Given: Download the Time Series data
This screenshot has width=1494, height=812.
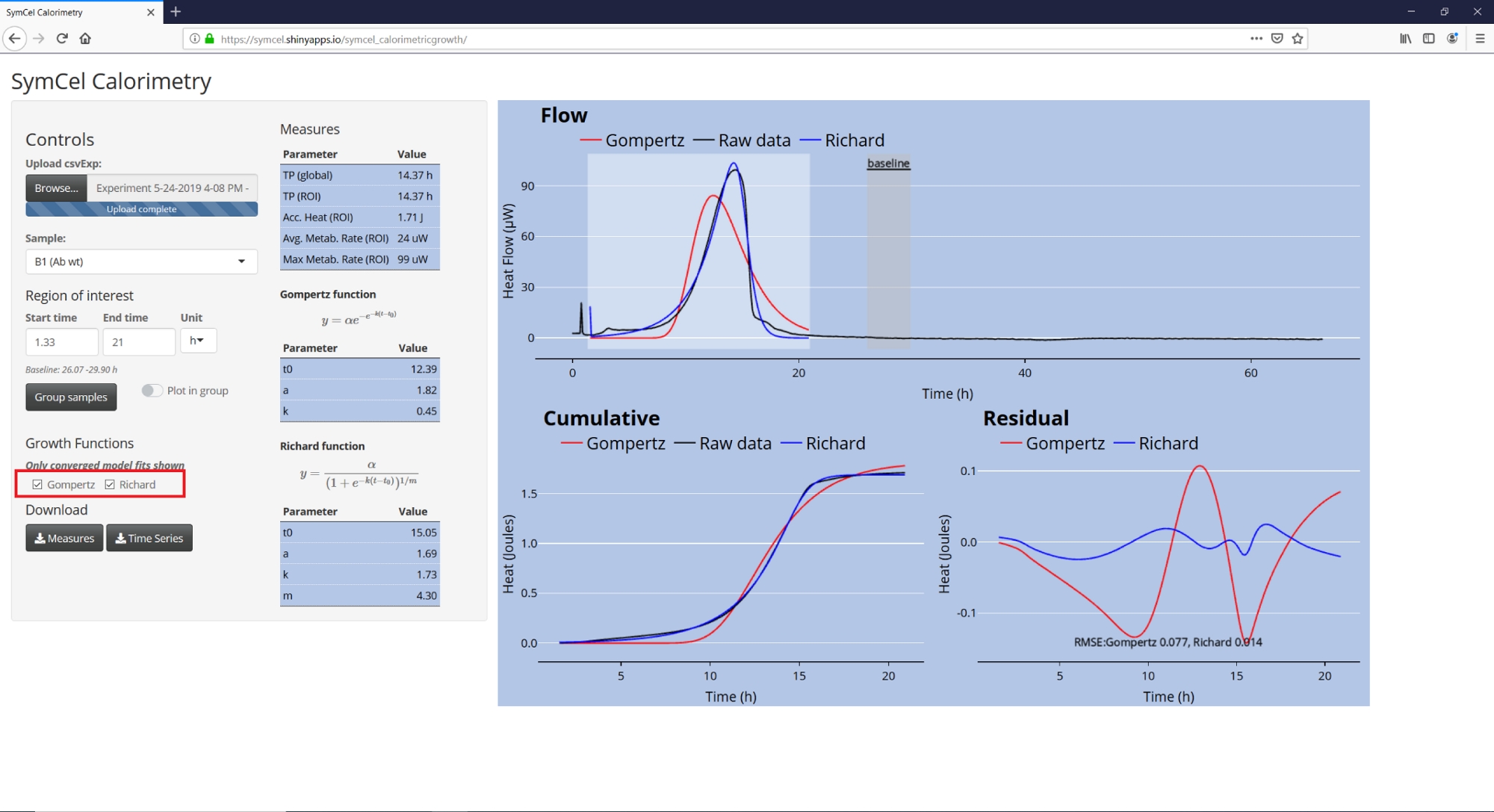Looking at the screenshot, I should pos(149,538).
